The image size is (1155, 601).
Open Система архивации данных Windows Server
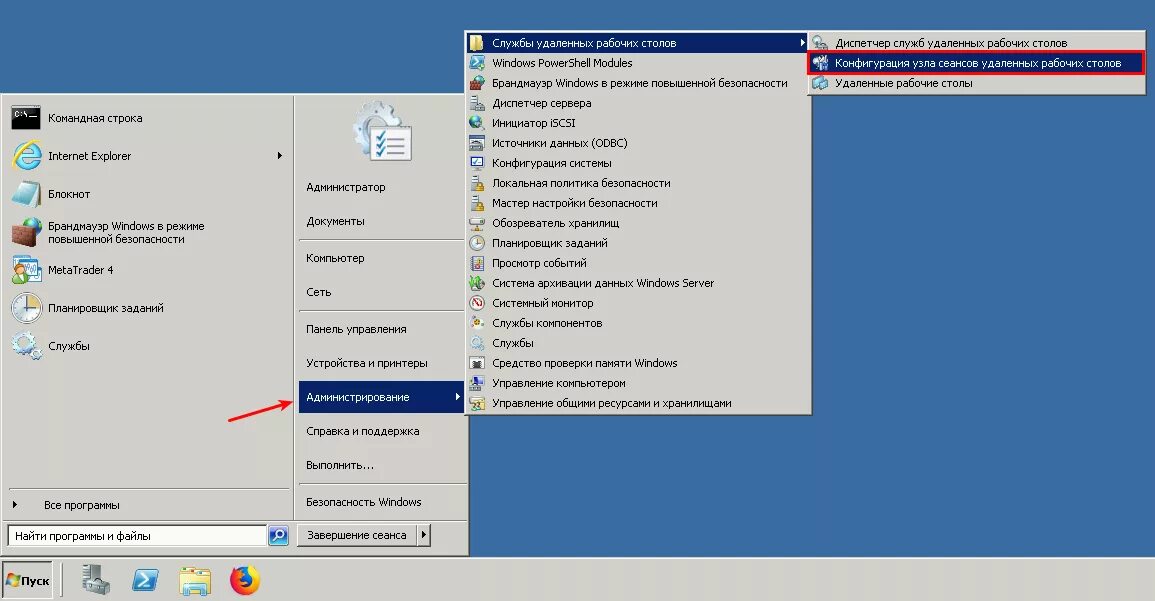[603, 283]
